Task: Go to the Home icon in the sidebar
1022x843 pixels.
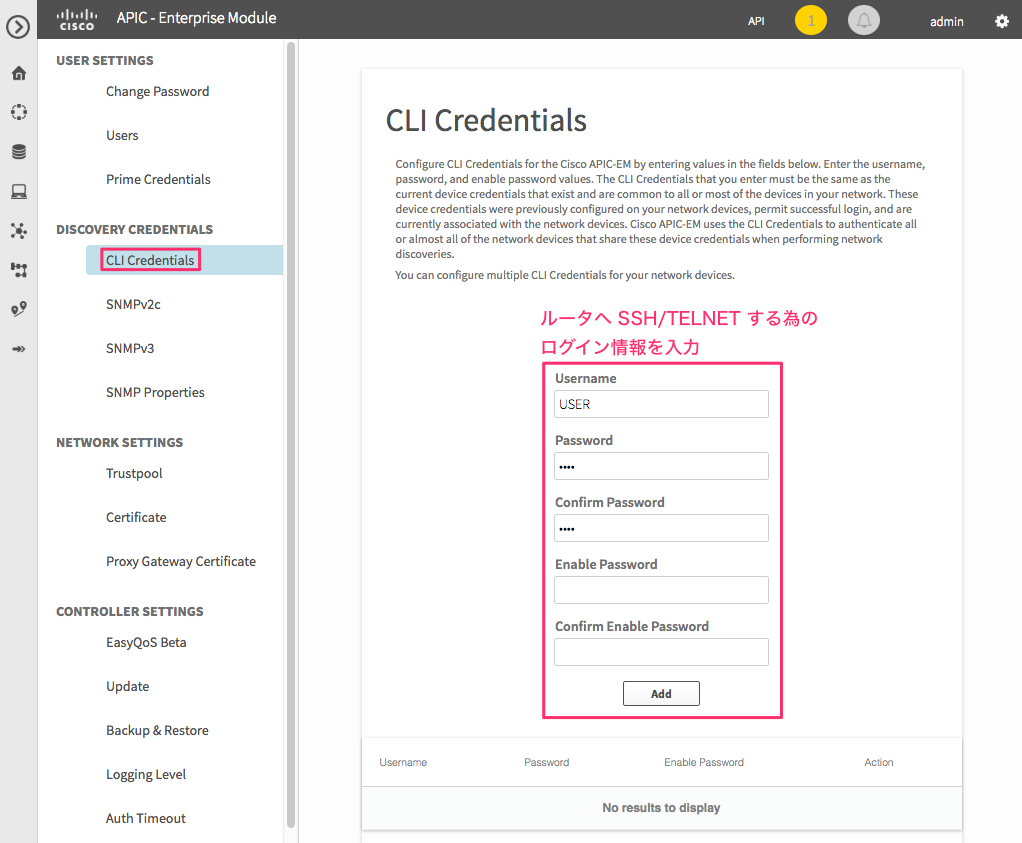Action: click(x=19, y=73)
